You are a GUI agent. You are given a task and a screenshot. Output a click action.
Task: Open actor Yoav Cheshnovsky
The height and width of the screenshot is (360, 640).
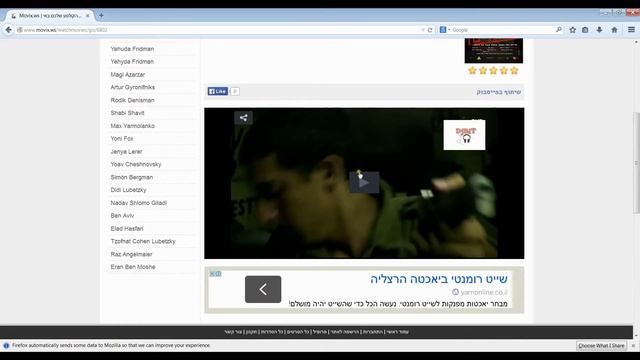pyautogui.click(x=136, y=164)
